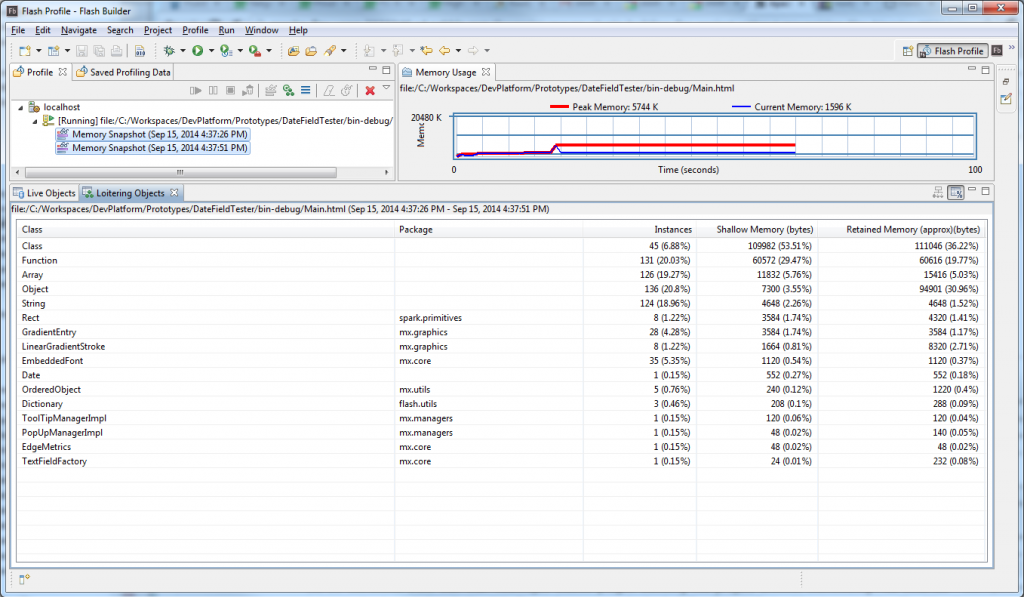Screen dimensions: 1024x597
Task: Click the Debug bug icon in toolbar
Action: pyautogui.click(x=169, y=51)
